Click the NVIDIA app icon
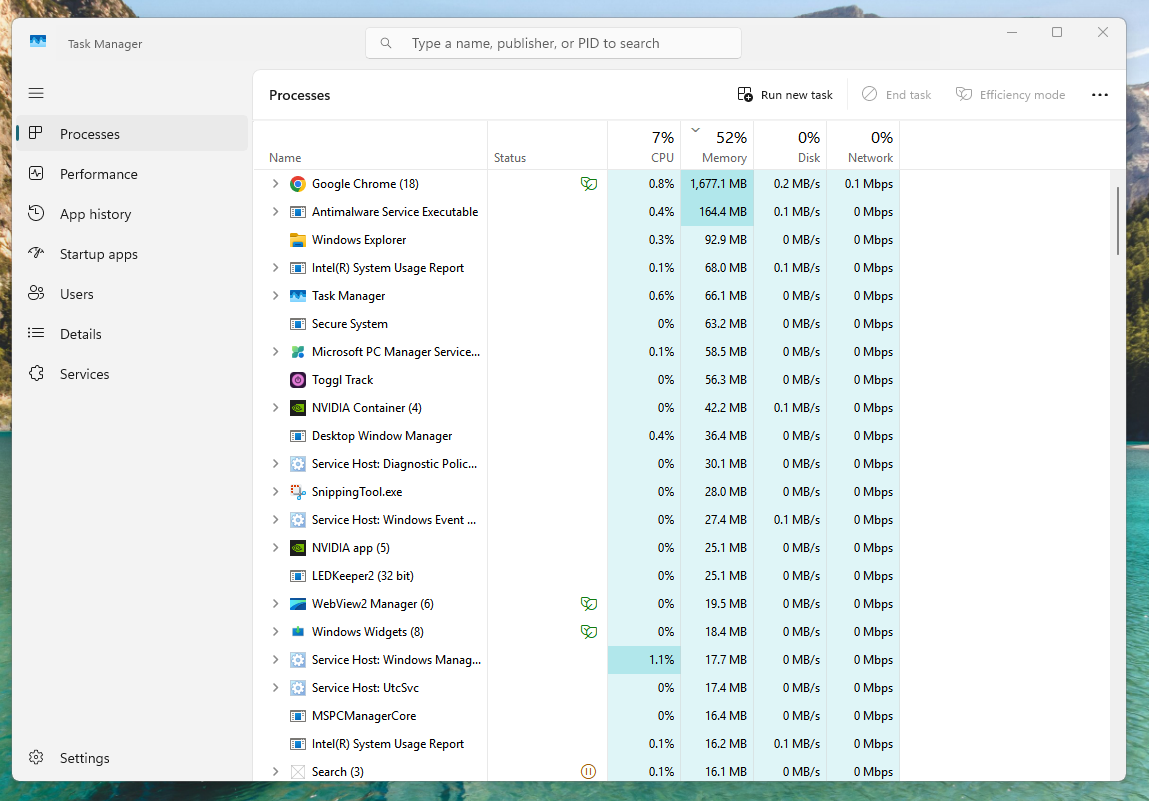1149x801 pixels. click(x=298, y=547)
